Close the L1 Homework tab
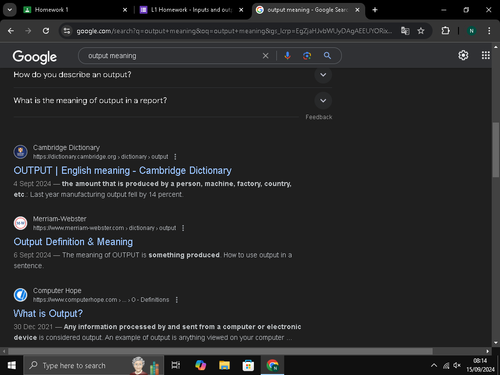Screen dimensions: 500x375 pyautogui.click(x=241, y=10)
